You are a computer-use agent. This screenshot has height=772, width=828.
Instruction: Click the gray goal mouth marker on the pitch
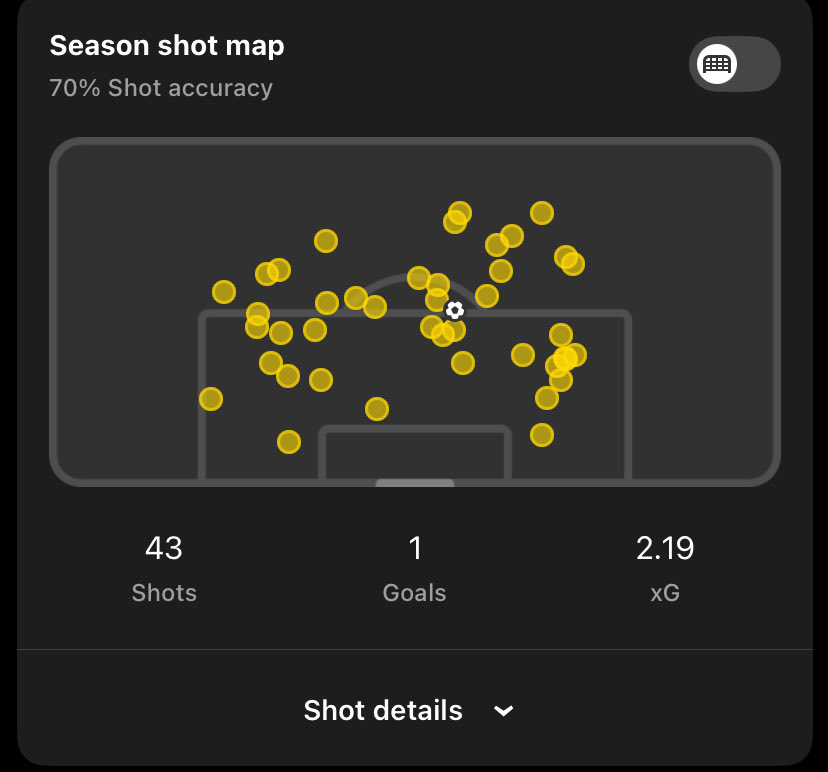point(414,483)
